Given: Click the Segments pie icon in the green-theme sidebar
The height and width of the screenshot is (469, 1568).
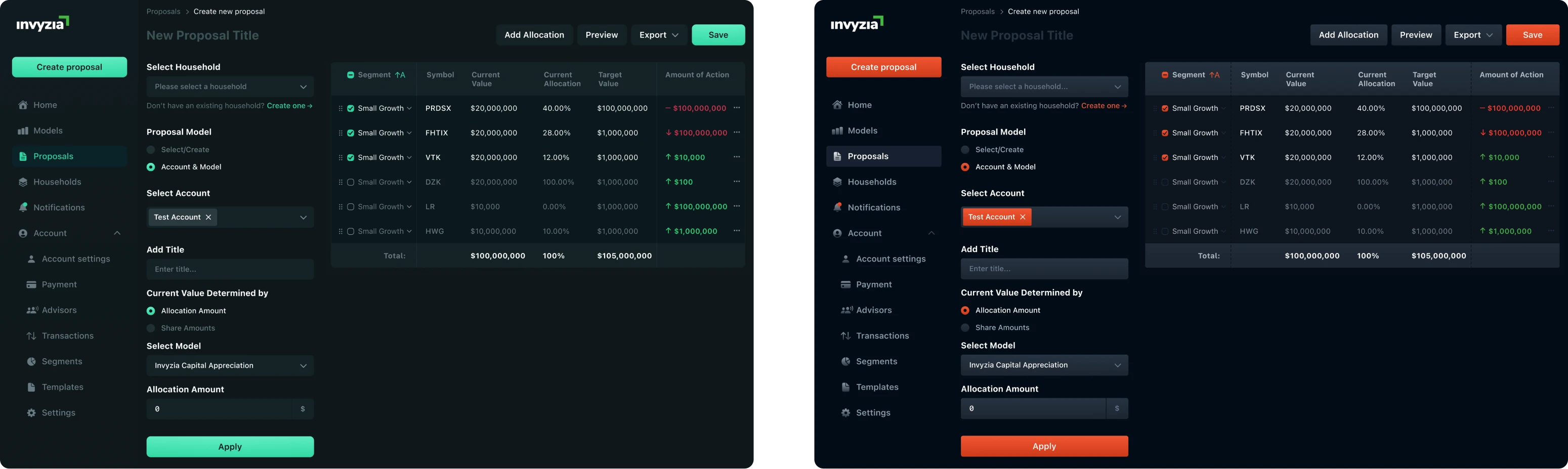Looking at the screenshot, I should [32, 361].
